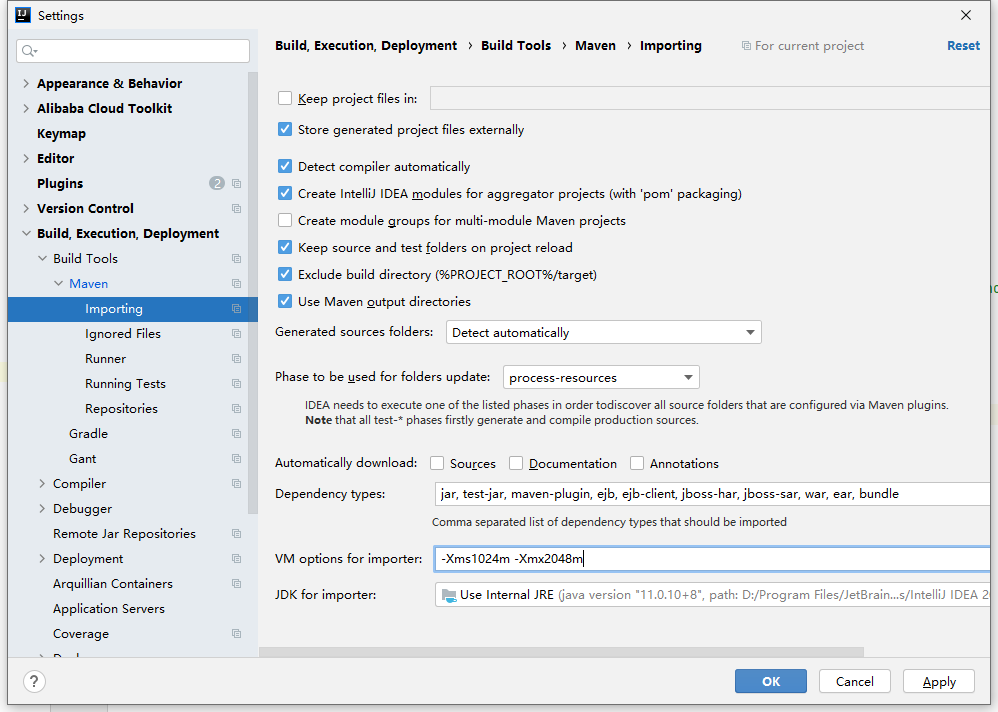Click Cancel button
This screenshot has width=998, height=712.
tap(855, 681)
